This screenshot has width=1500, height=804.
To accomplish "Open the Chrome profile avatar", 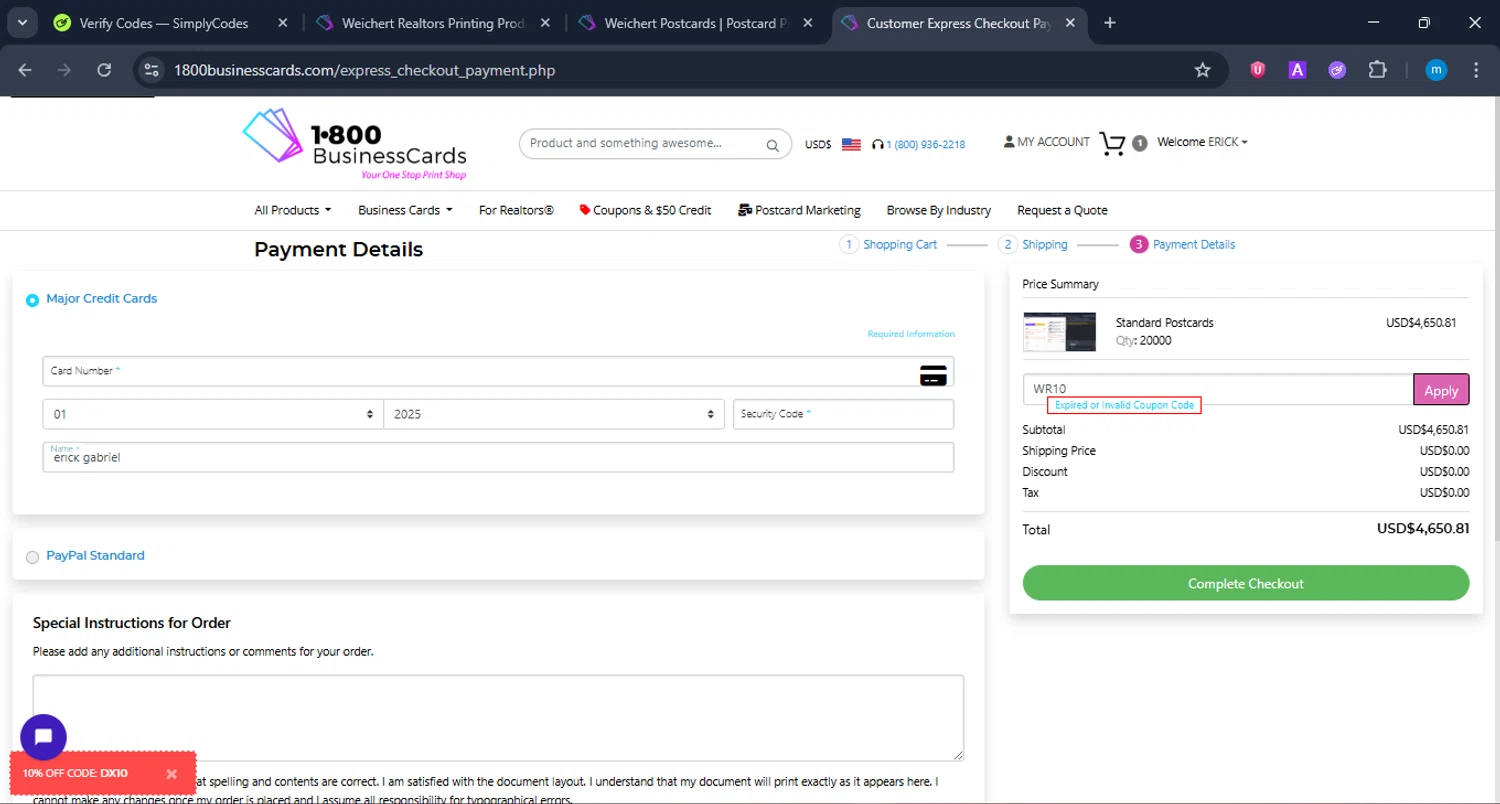I will pos(1436,70).
